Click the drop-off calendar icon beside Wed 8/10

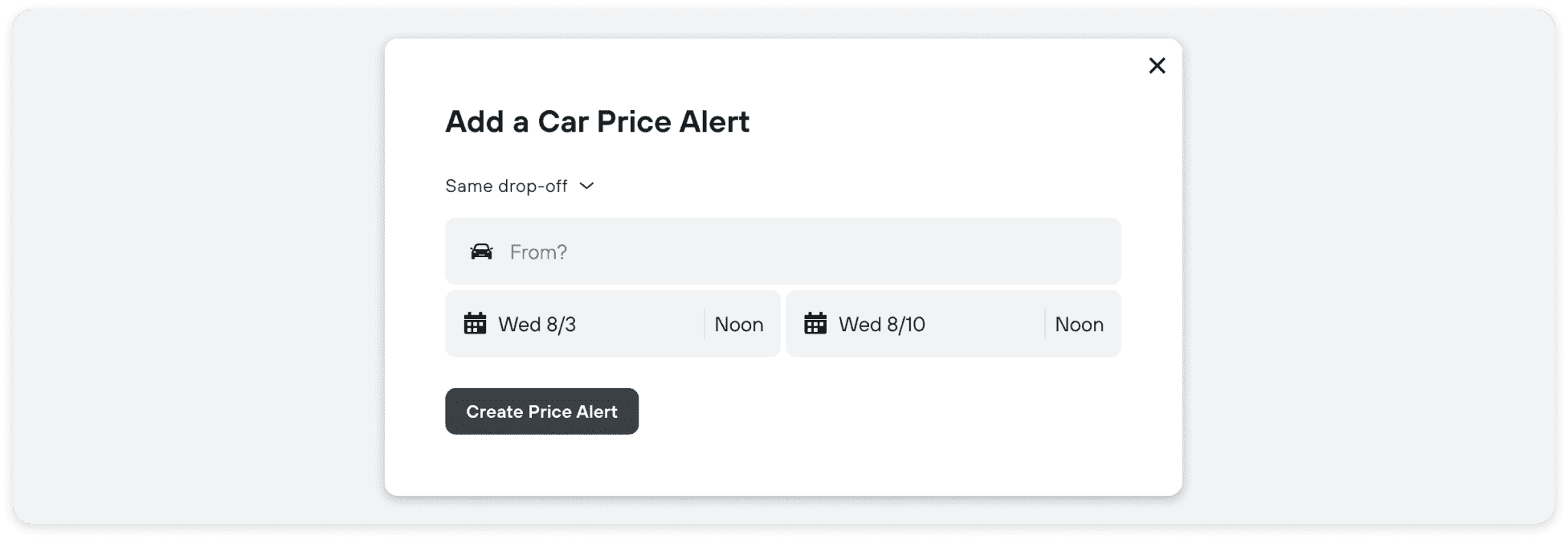pyautogui.click(x=815, y=324)
